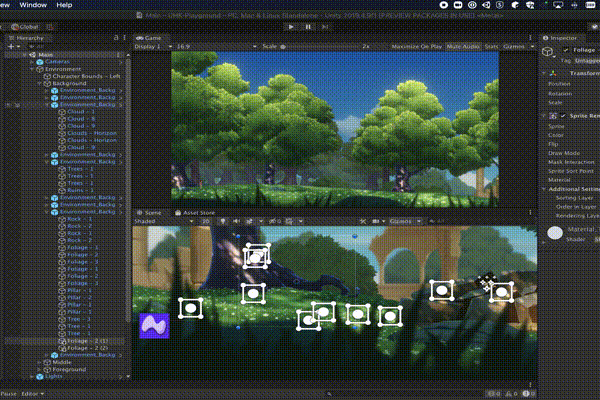This screenshot has height=400, width=600.
Task: Switch to the Hierarchy tab
Action: click(x=26, y=38)
